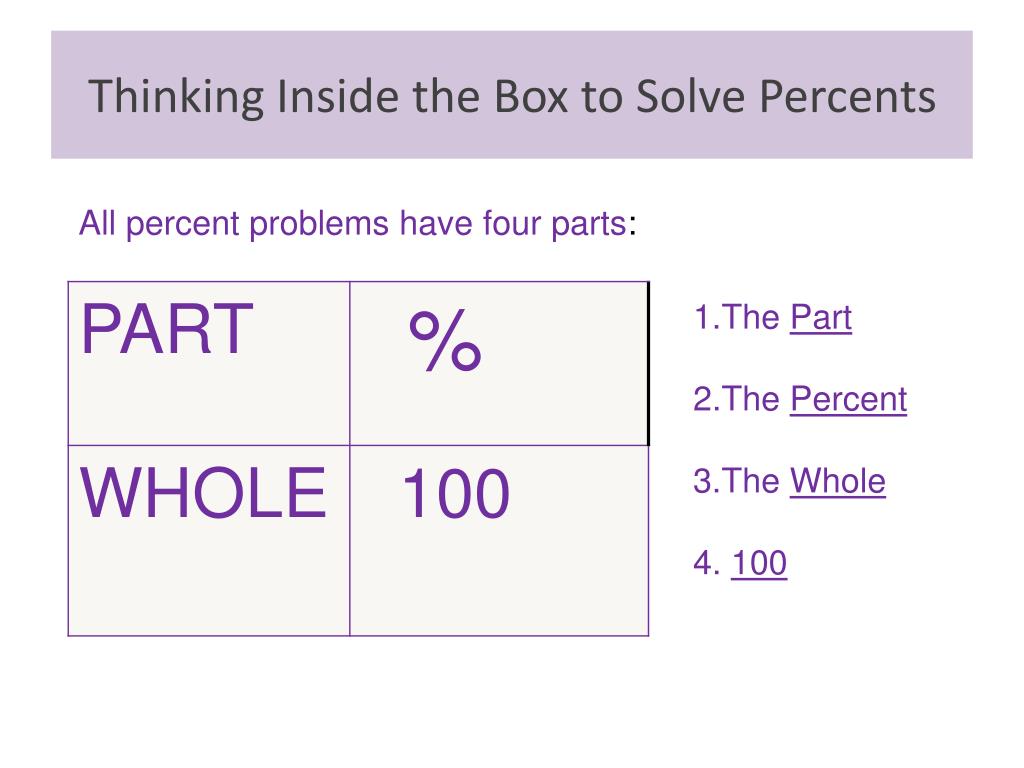
Task: Click the word 'Percents' in the title banner
Action: tap(848, 97)
